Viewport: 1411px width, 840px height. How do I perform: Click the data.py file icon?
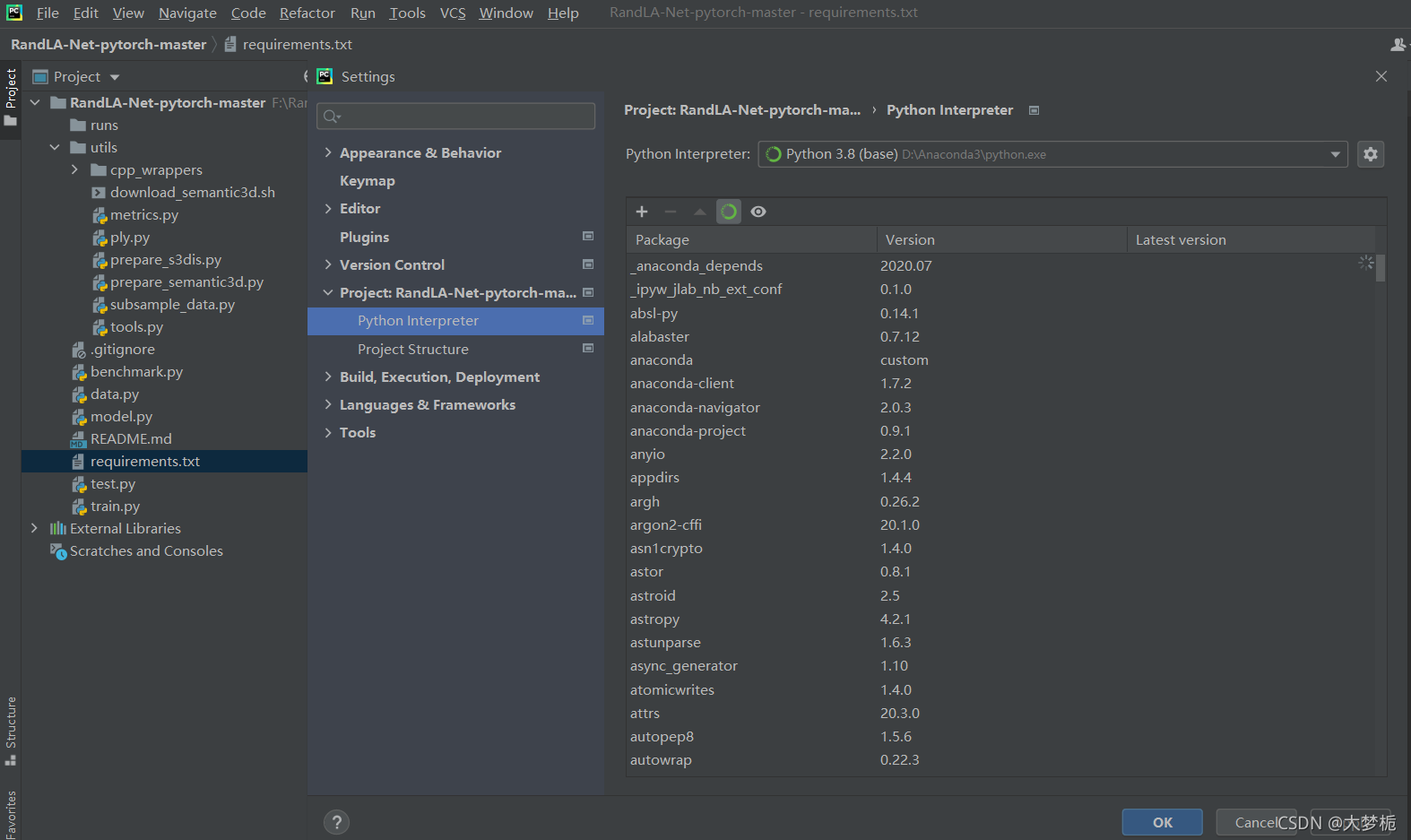79,394
